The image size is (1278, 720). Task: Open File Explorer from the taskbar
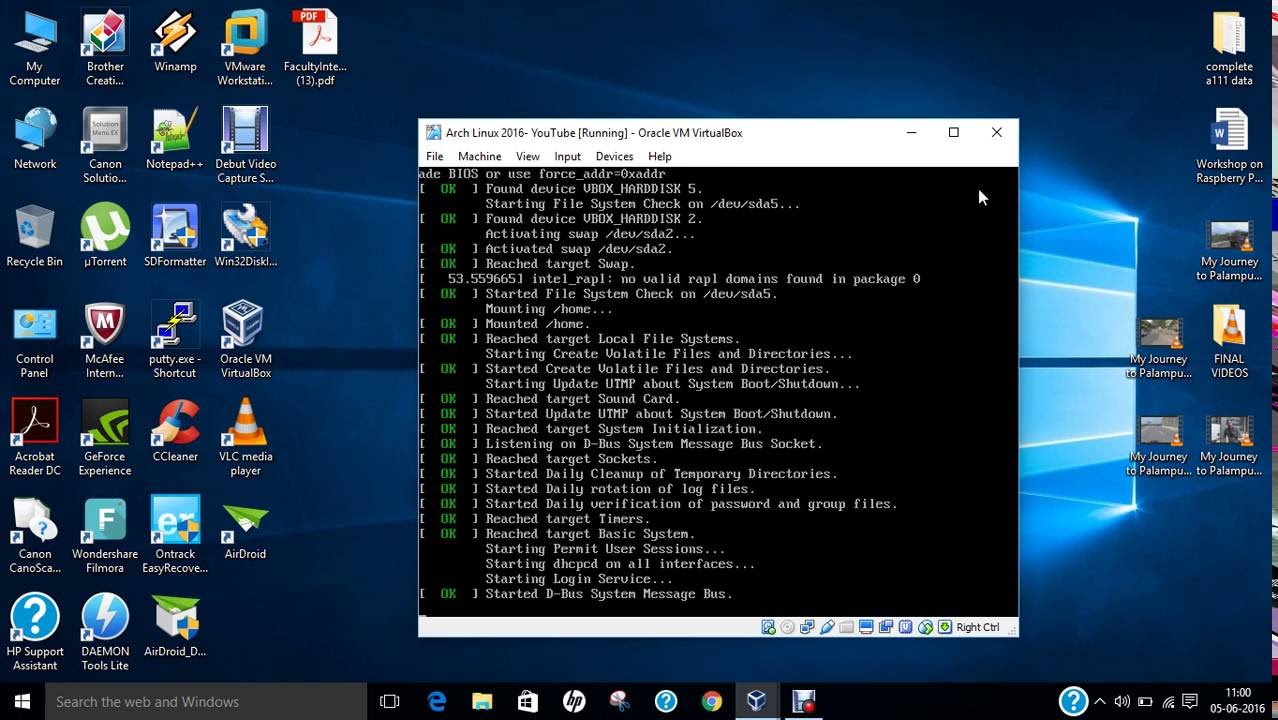(482, 702)
